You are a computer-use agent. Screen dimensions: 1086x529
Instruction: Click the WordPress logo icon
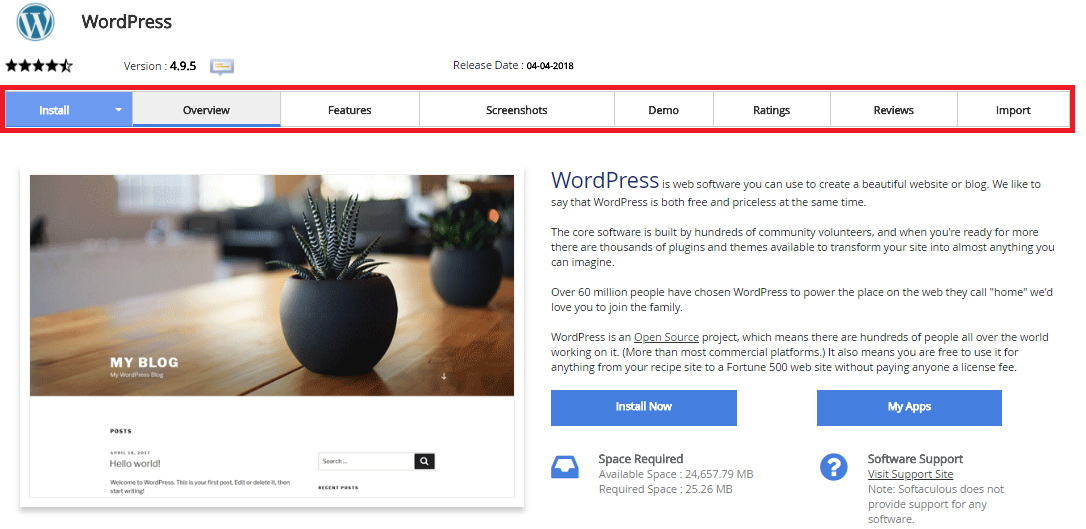tap(35, 21)
